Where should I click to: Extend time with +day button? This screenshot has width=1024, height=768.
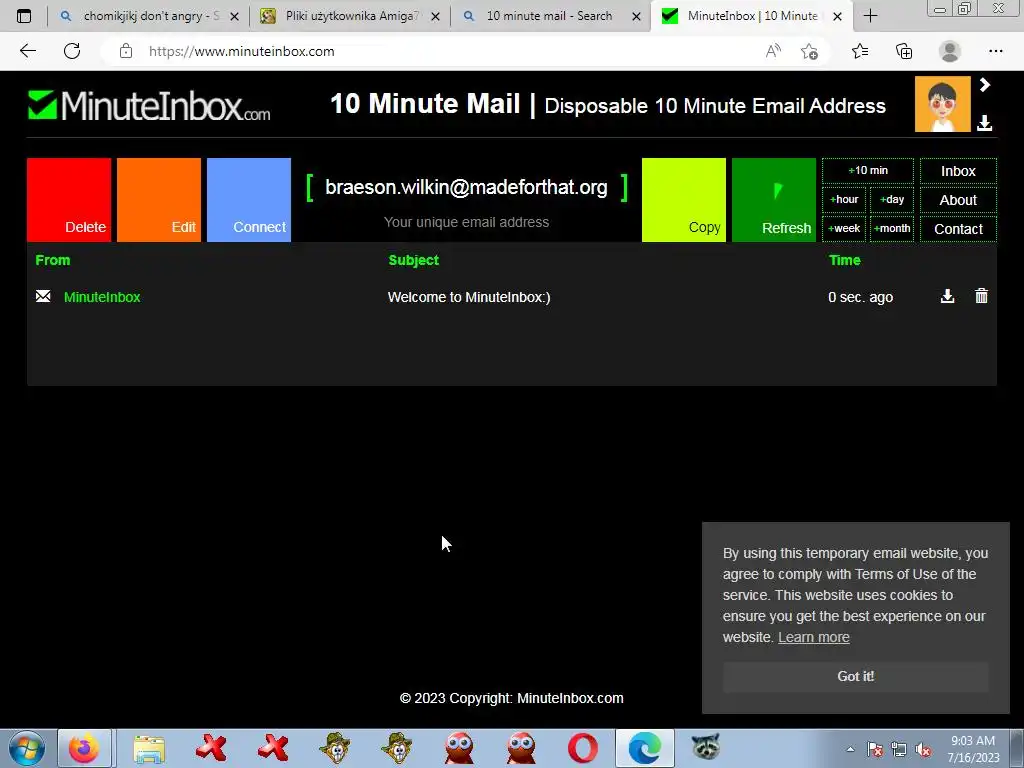click(x=892, y=199)
